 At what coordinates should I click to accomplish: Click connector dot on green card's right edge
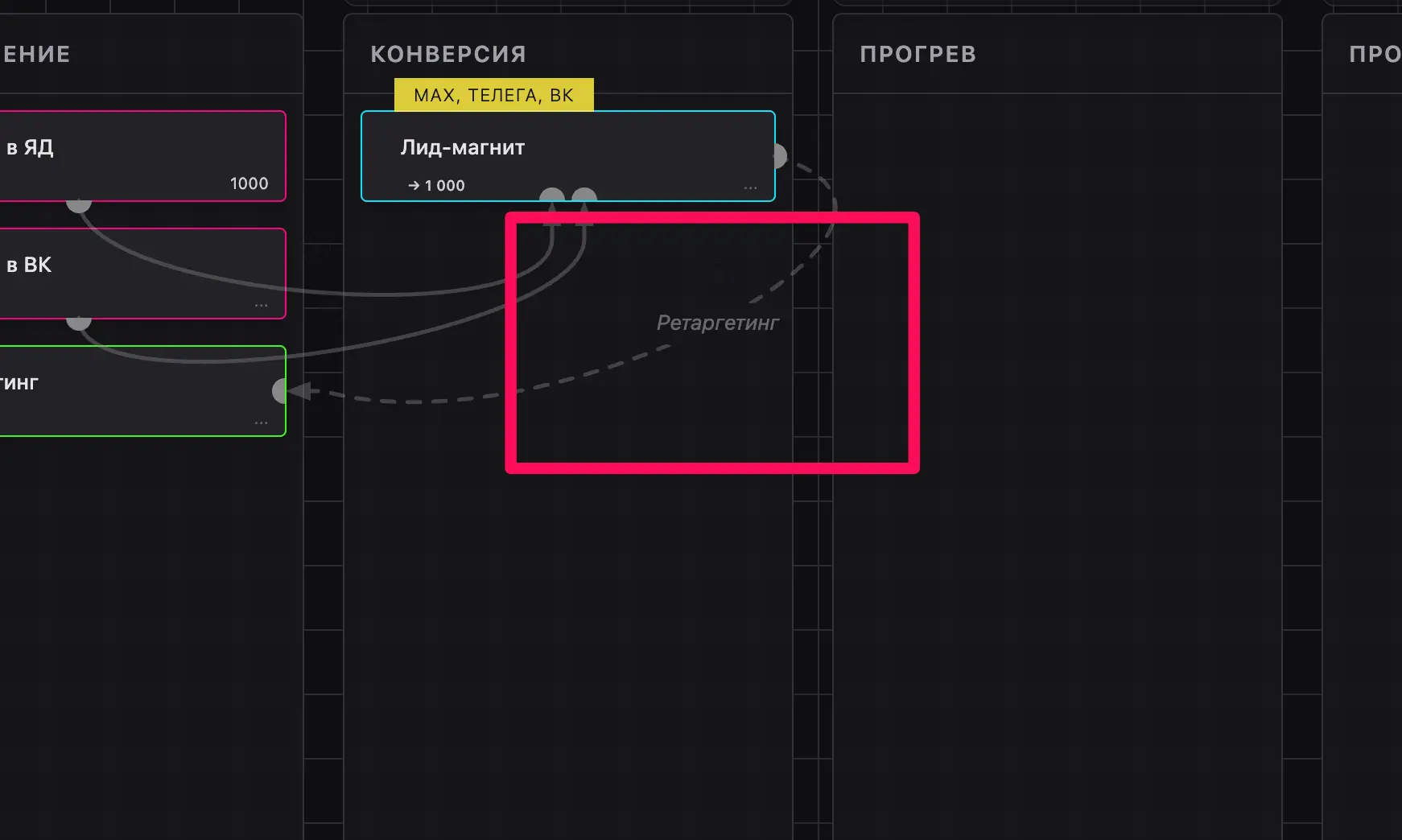[279, 391]
